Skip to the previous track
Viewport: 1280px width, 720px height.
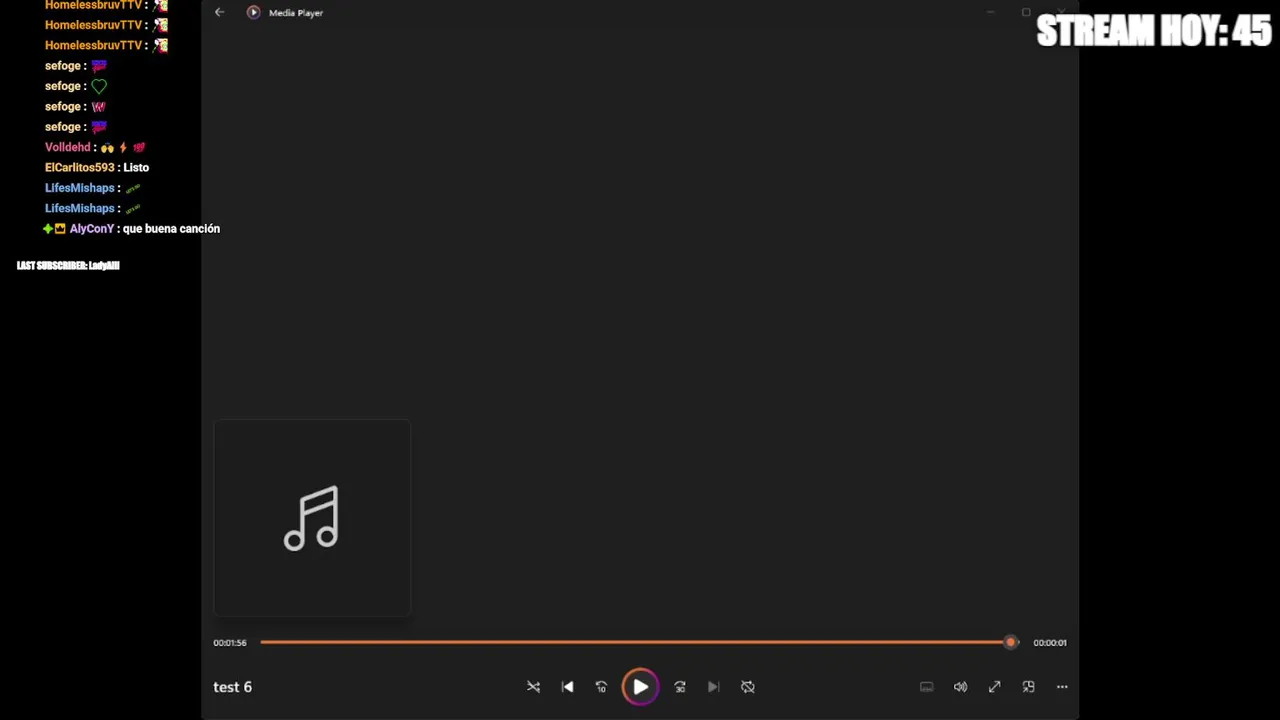pos(567,687)
